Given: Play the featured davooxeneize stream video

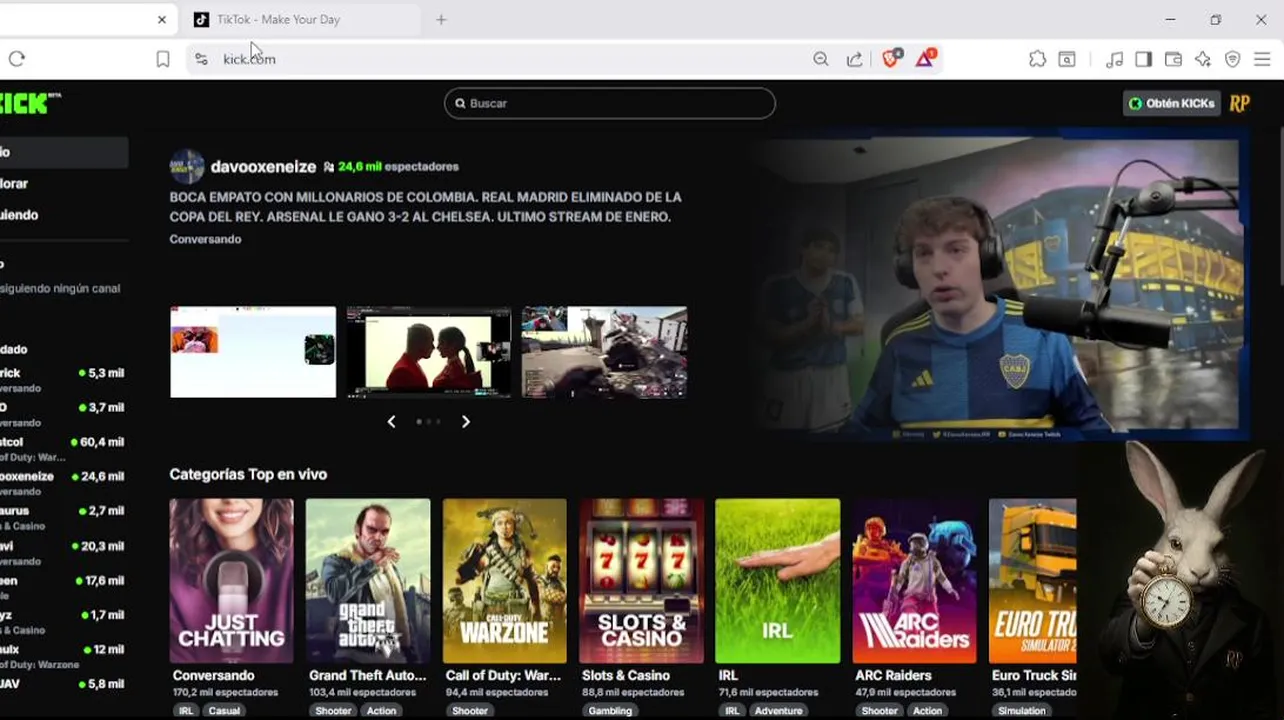Looking at the screenshot, I should click(x=1002, y=287).
